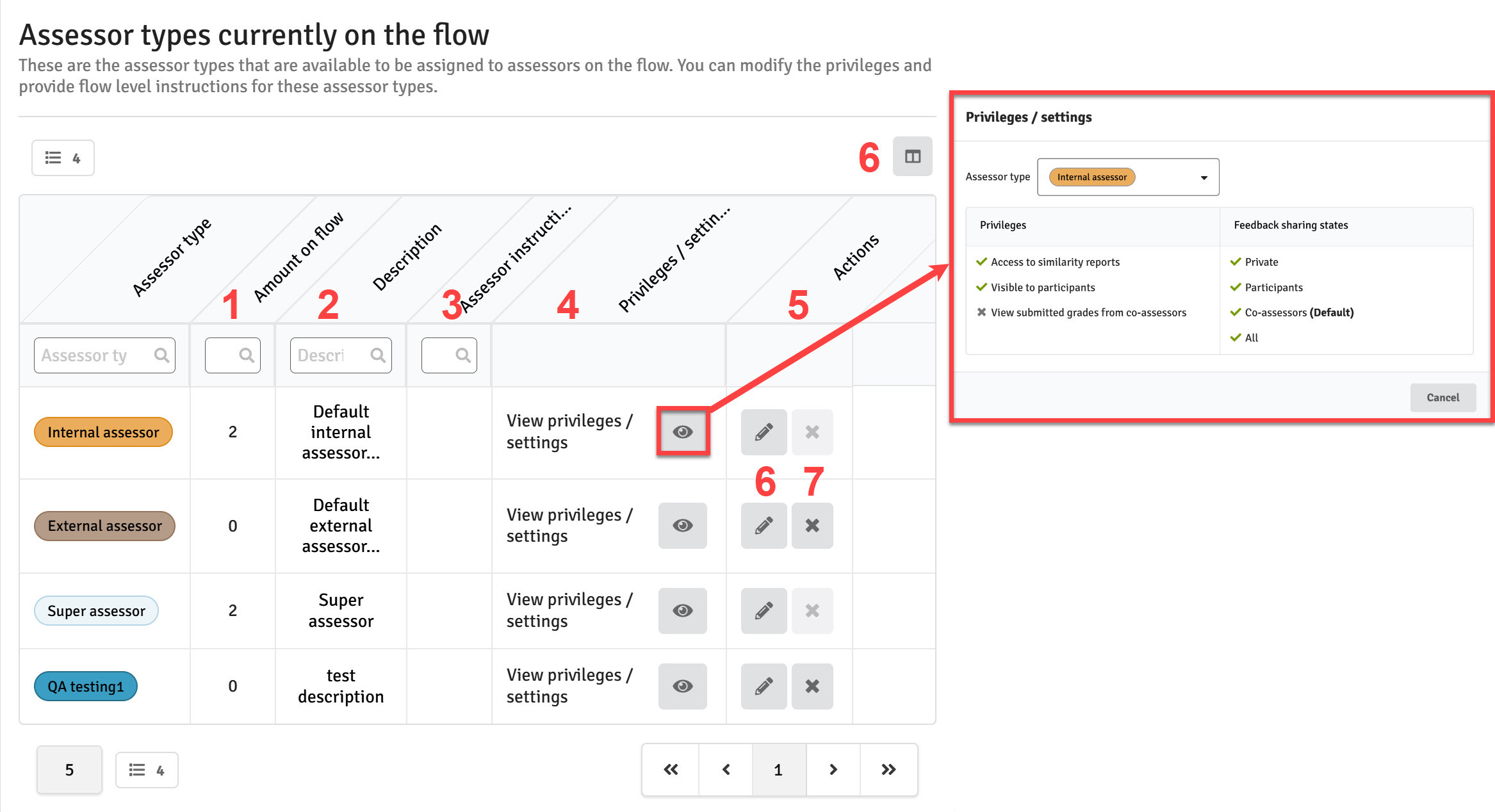
Task: Open the top list count selector
Action: (x=63, y=158)
